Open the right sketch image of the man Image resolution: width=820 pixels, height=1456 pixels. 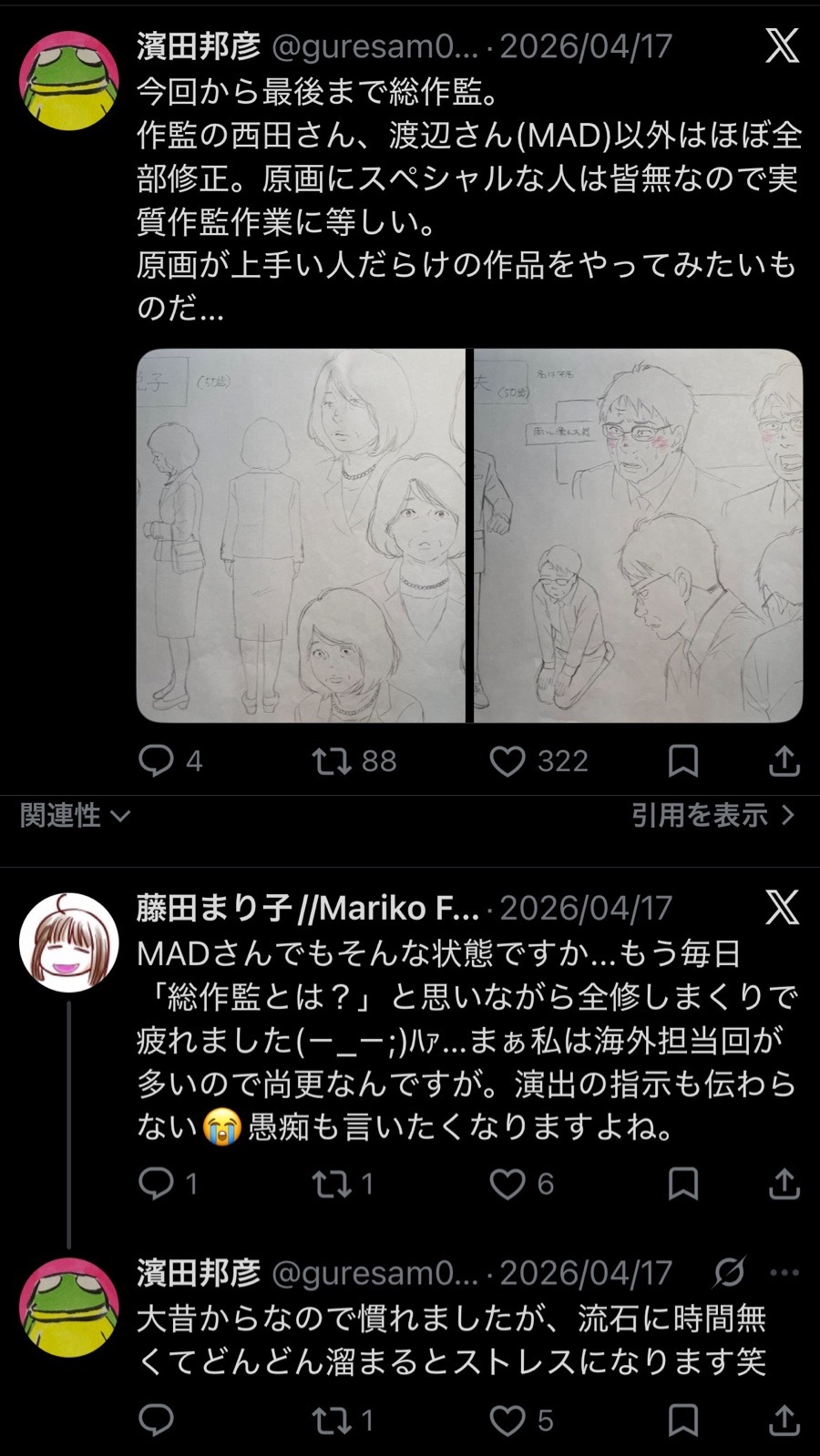[639, 535]
